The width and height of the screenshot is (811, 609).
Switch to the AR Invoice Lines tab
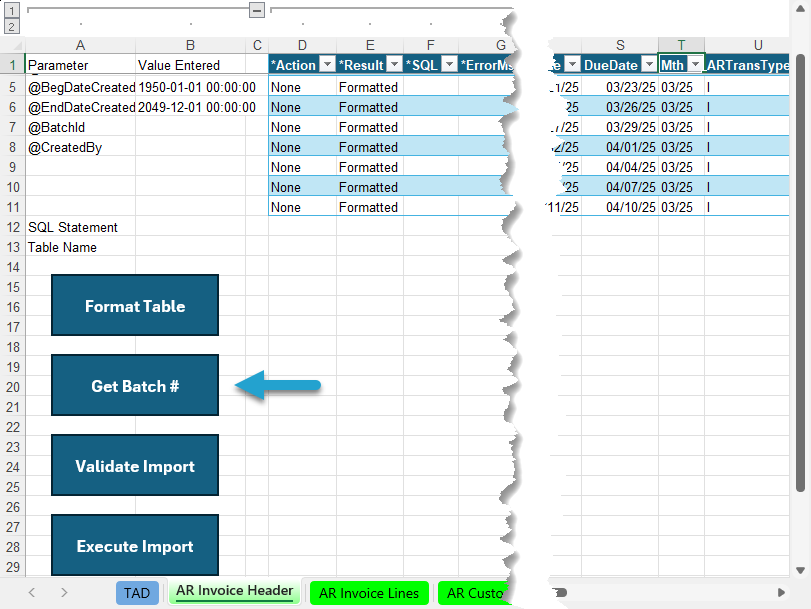click(x=369, y=593)
